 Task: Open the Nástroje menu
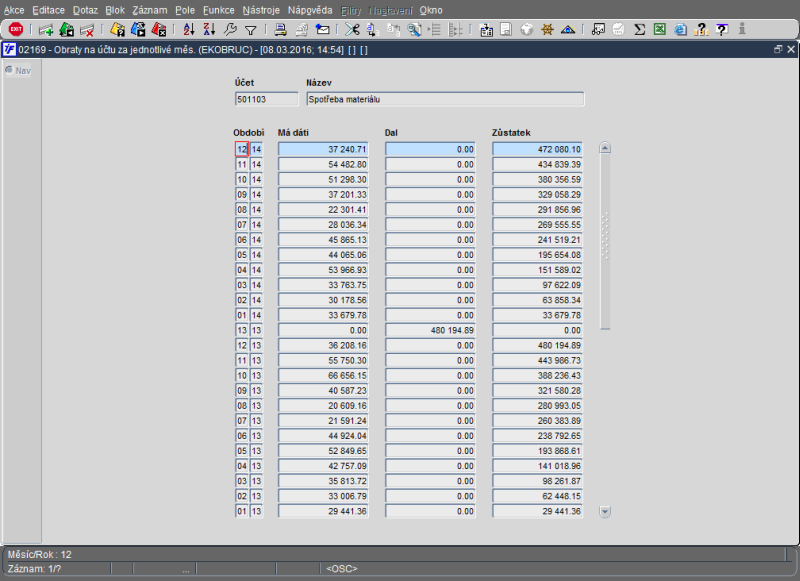click(x=261, y=9)
